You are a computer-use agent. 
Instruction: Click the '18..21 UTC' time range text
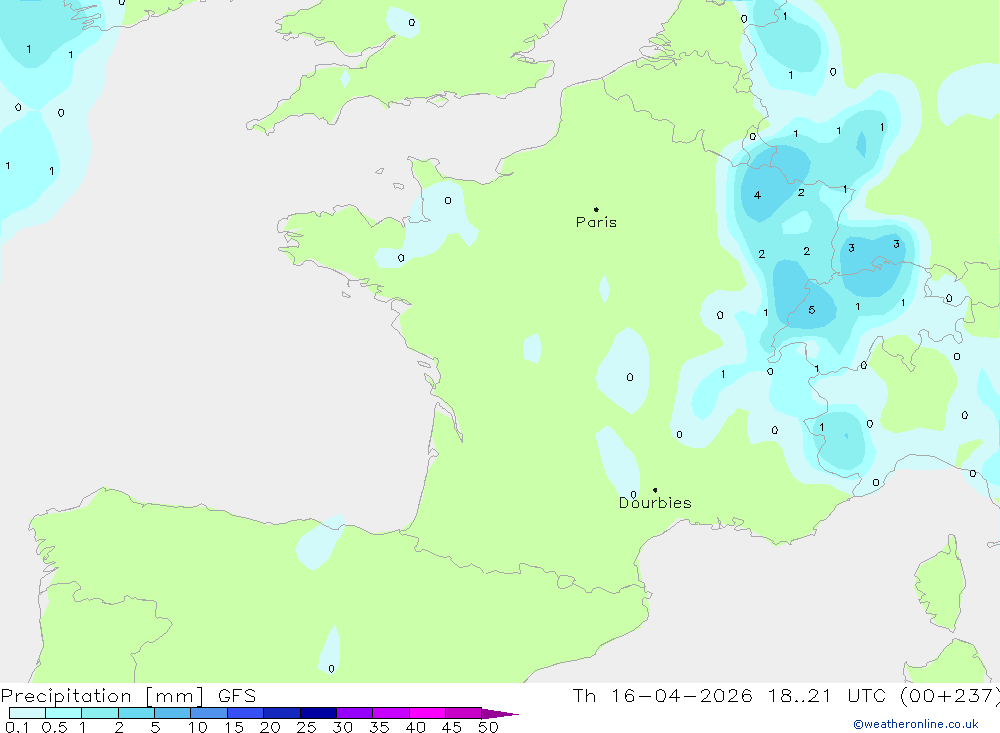pos(827,696)
